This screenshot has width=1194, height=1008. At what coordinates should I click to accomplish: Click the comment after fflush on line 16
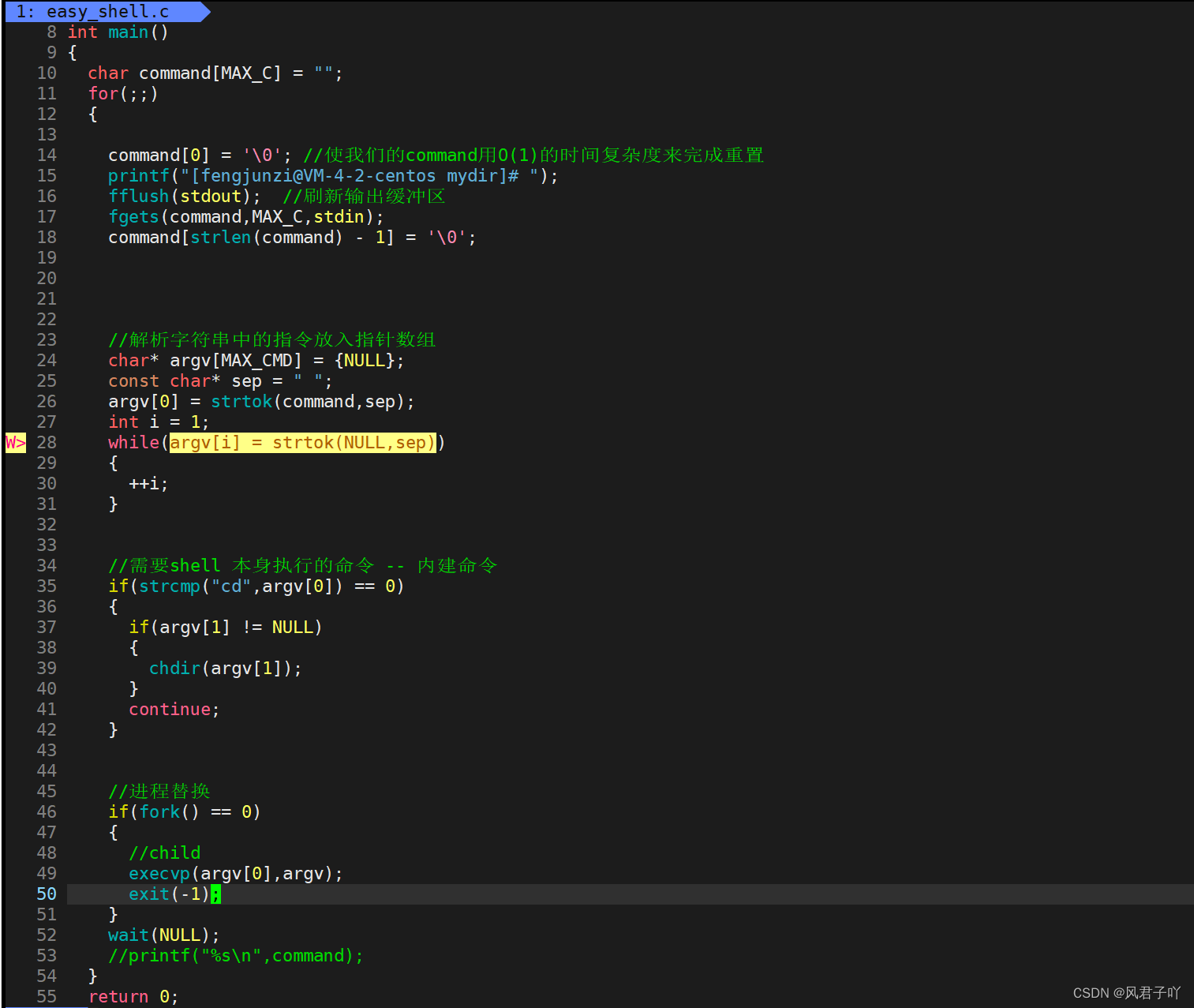[x=365, y=196]
